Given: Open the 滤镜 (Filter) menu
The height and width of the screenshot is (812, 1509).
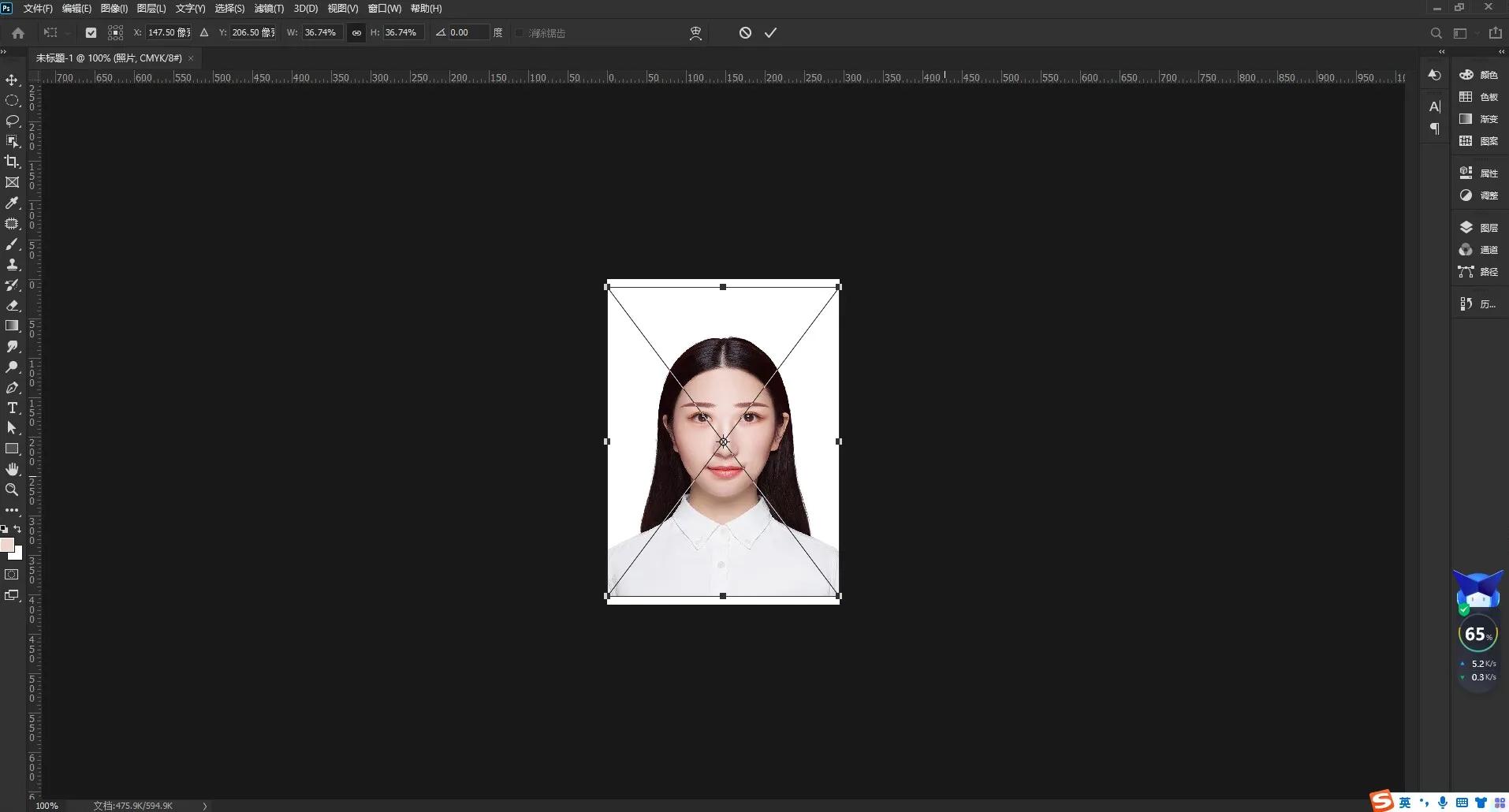Looking at the screenshot, I should 267,9.
